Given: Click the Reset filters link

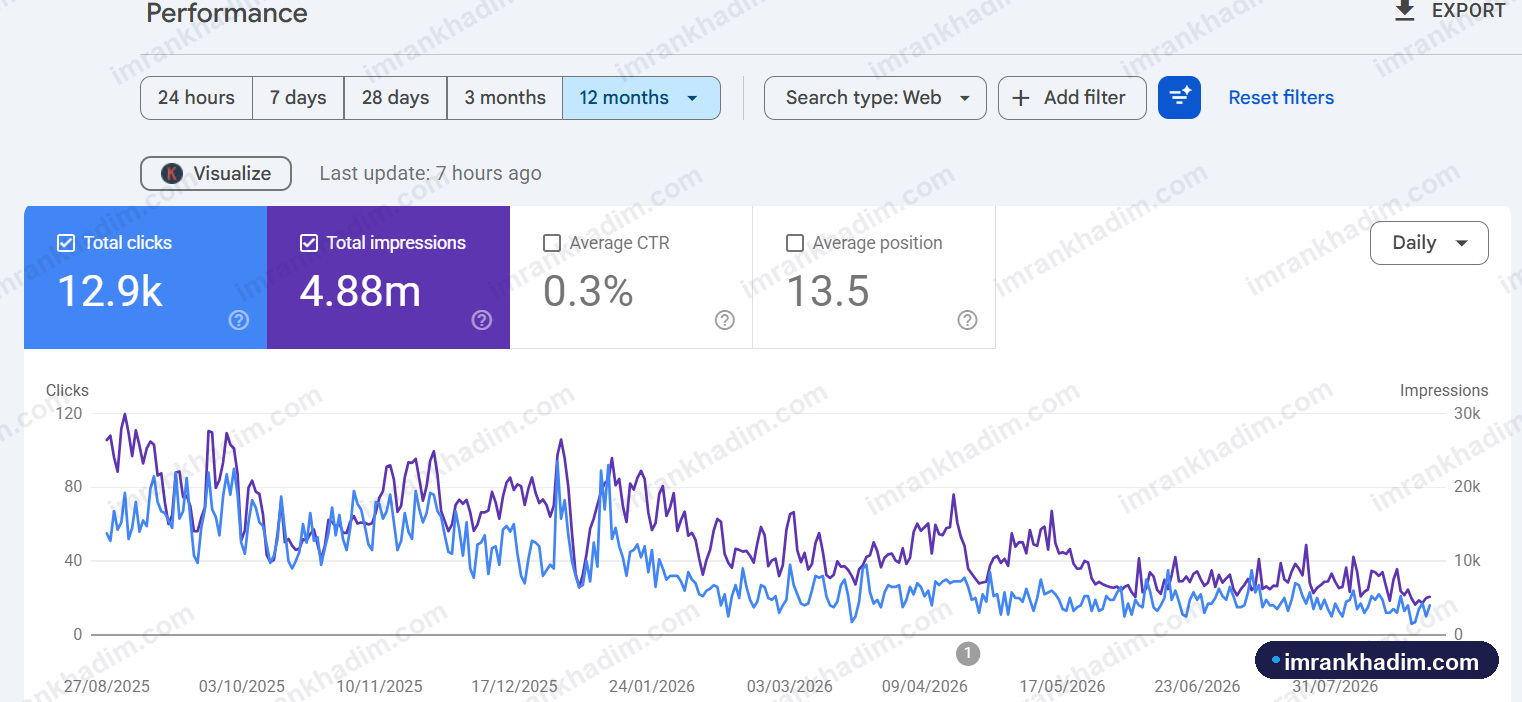Looking at the screenshot, I should point(1281,97).
